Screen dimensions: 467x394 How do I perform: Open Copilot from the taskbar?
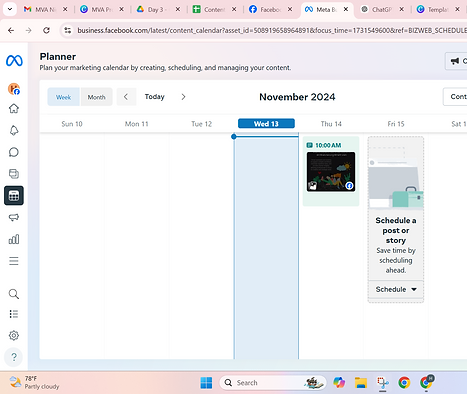339,383
